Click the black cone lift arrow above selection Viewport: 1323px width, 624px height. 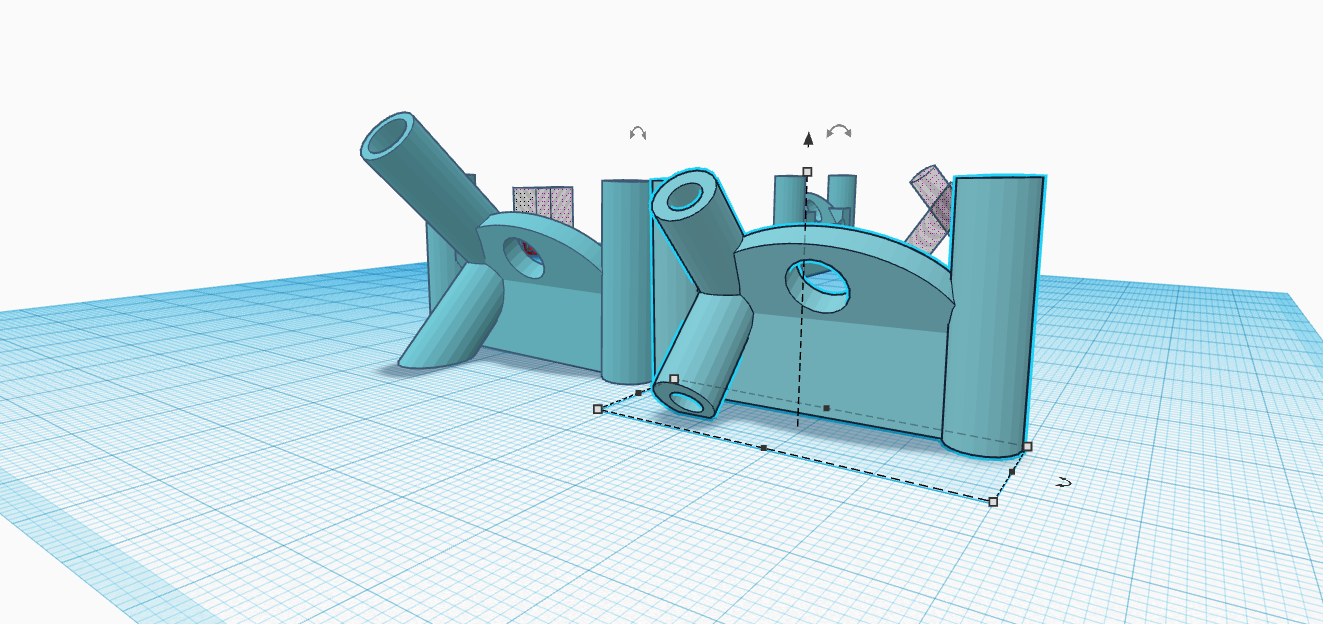808,139
